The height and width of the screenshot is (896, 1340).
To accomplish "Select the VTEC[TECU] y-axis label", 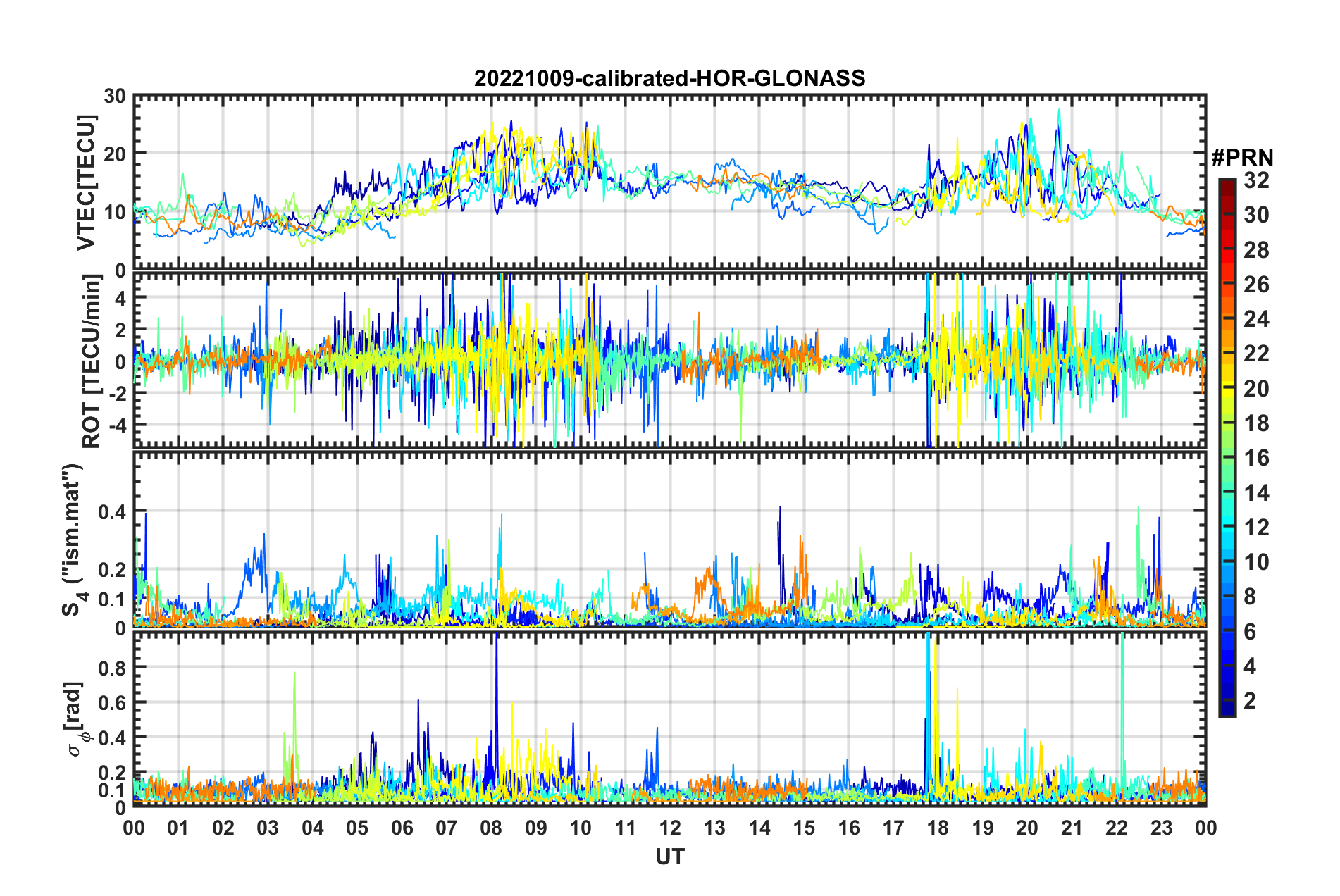I will click(86, 182).
